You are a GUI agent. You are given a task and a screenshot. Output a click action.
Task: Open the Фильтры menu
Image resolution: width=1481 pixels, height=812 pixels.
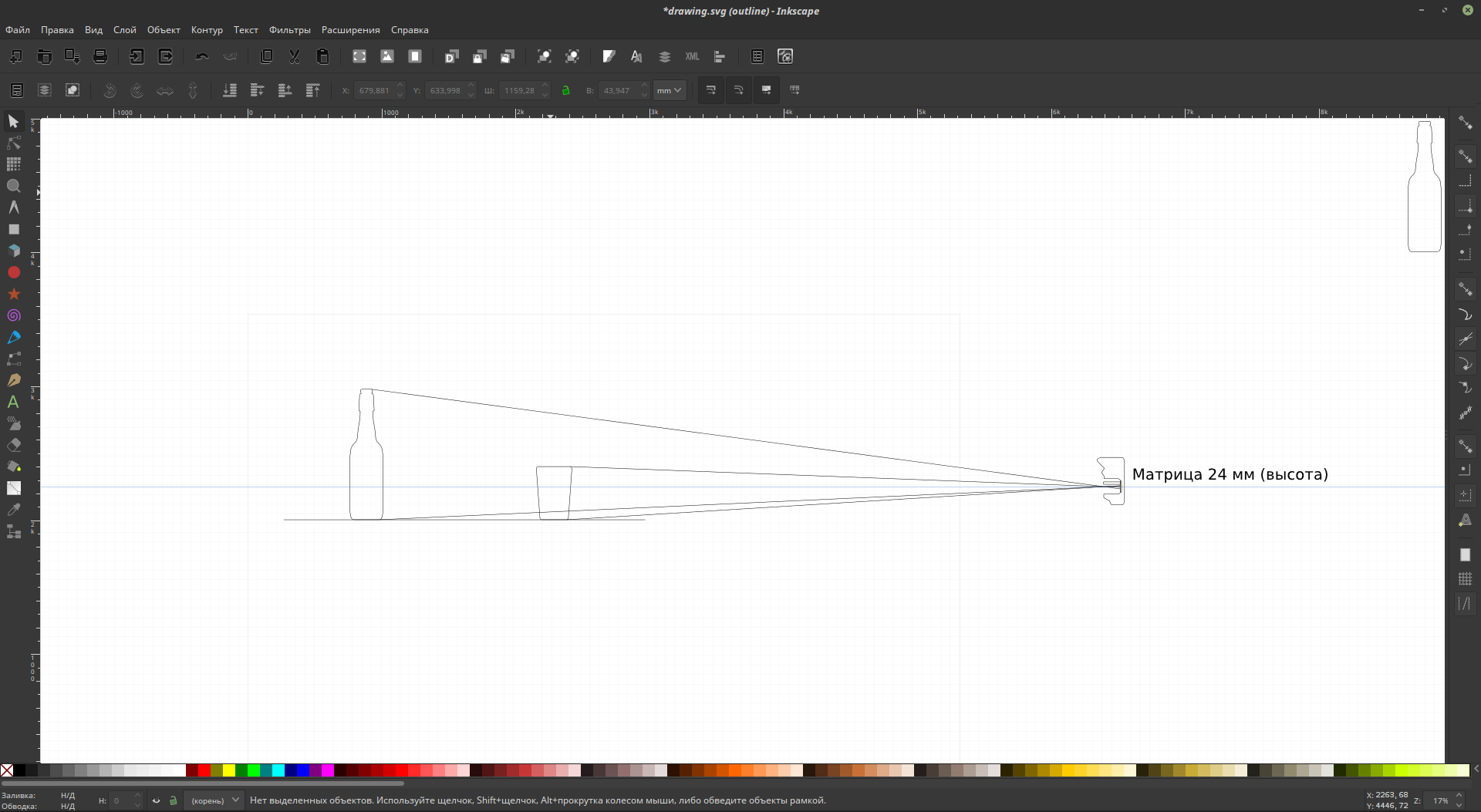(289, 30)
